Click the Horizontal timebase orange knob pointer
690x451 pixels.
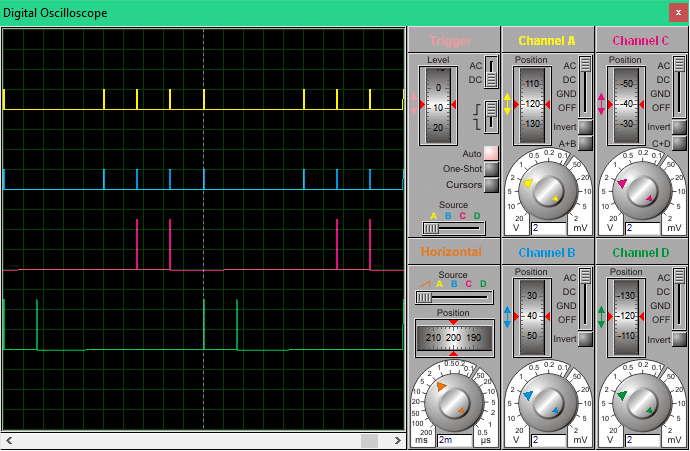441,387
